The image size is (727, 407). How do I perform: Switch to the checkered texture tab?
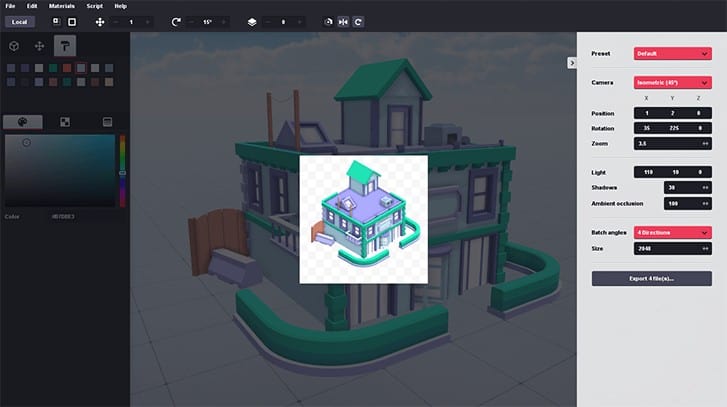[x=65, y=122]
